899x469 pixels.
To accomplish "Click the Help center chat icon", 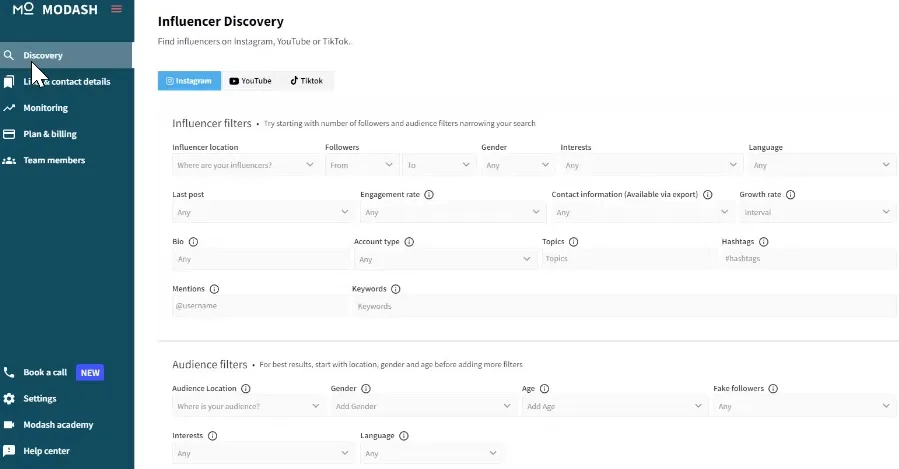I will 9,451.
